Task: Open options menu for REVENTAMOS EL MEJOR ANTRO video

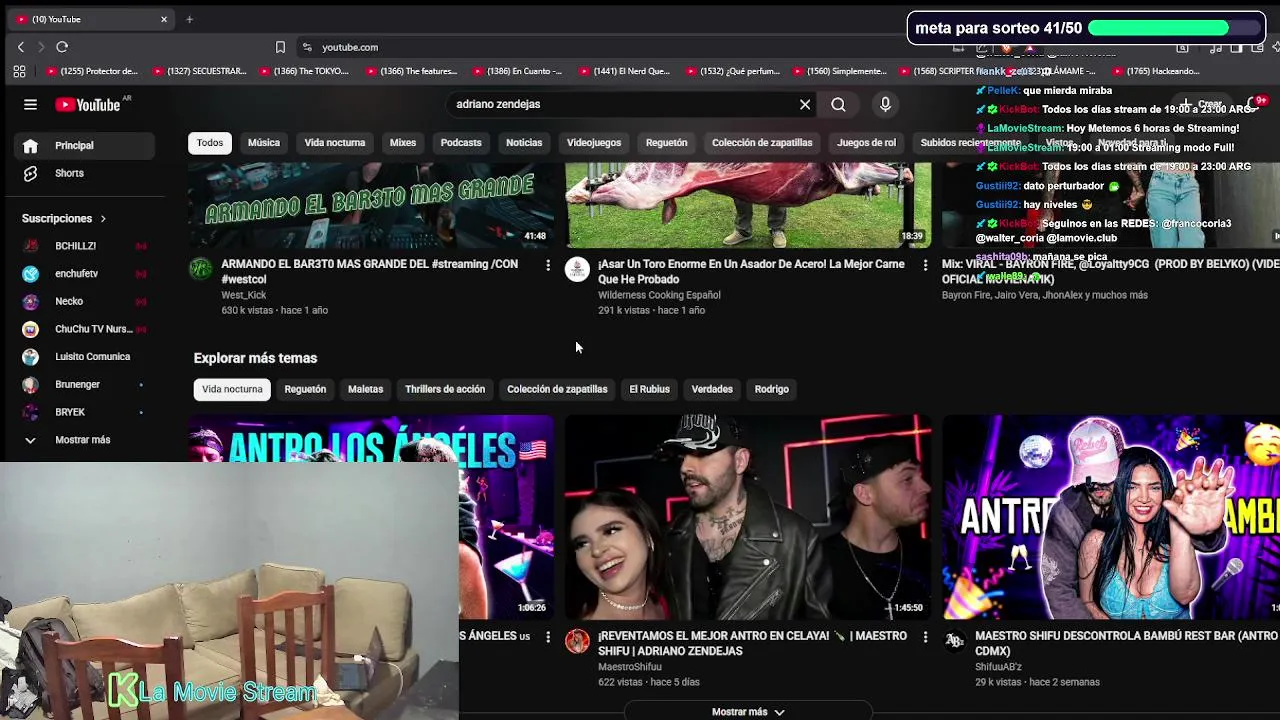Action: tap(924, 636)
